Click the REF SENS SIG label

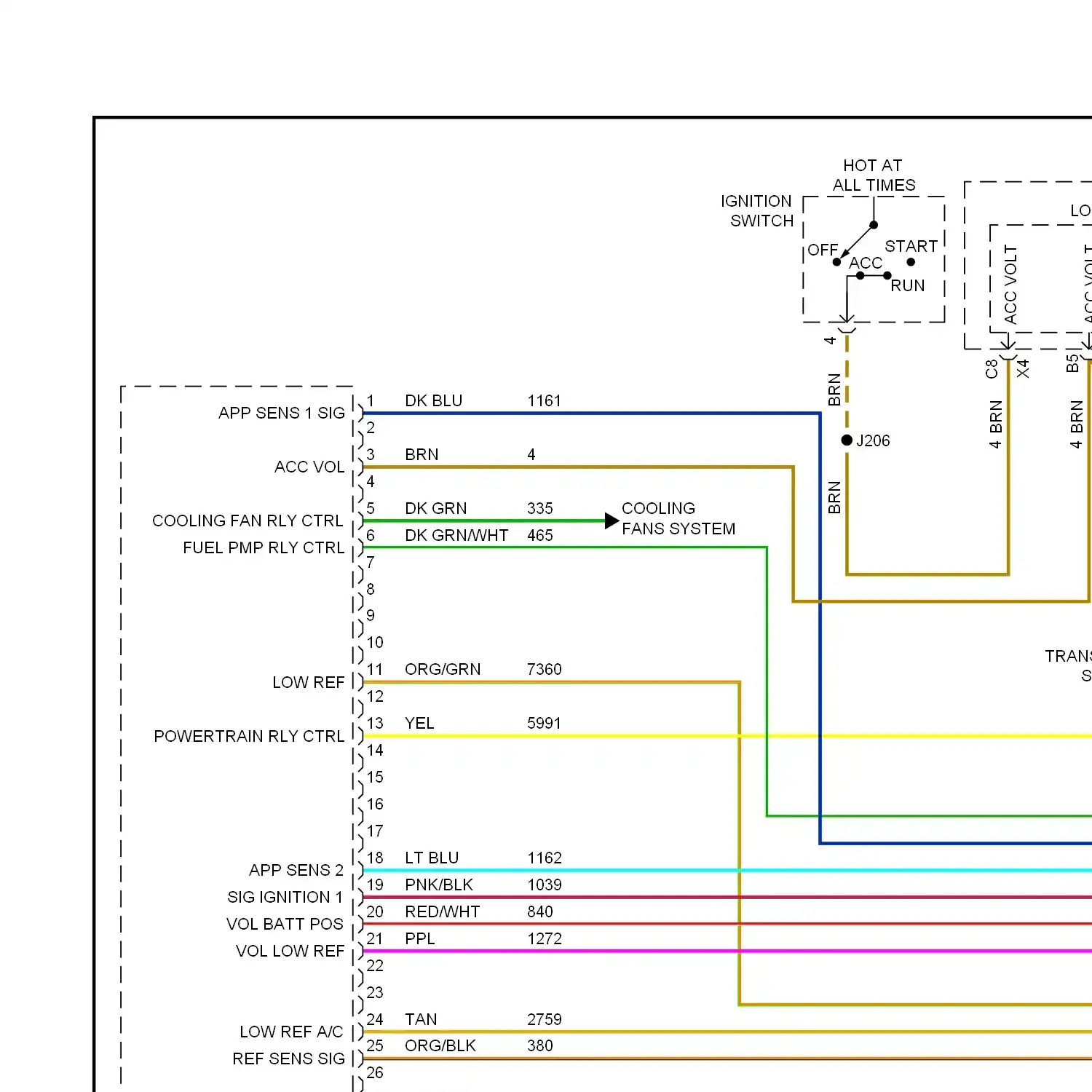pyautogui.click(x=288, y=1059)
